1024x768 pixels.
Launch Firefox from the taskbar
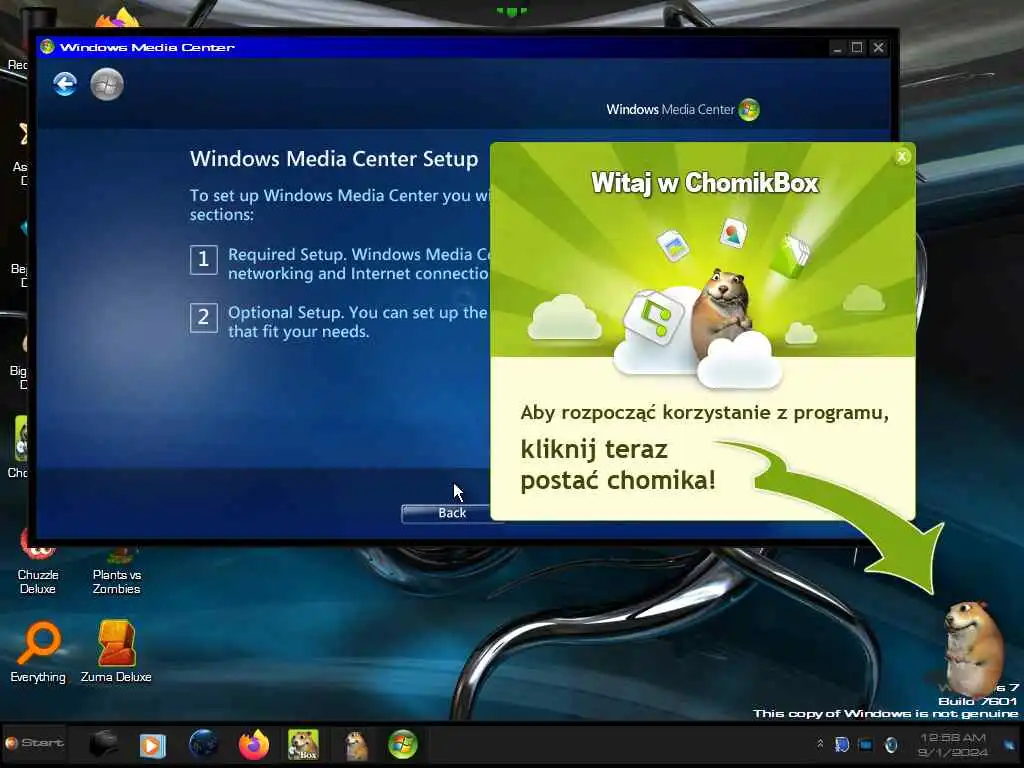click(x=253, y=744)
